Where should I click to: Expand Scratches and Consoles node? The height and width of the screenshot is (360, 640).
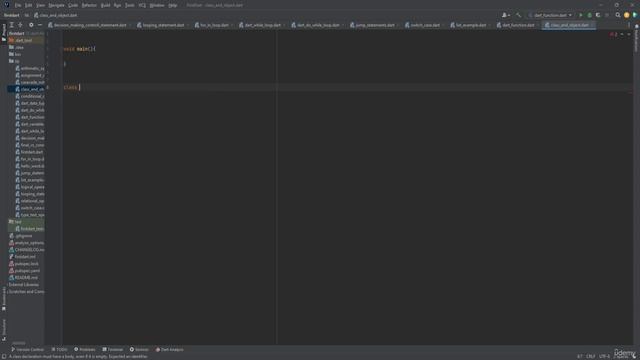click(26, 291)
